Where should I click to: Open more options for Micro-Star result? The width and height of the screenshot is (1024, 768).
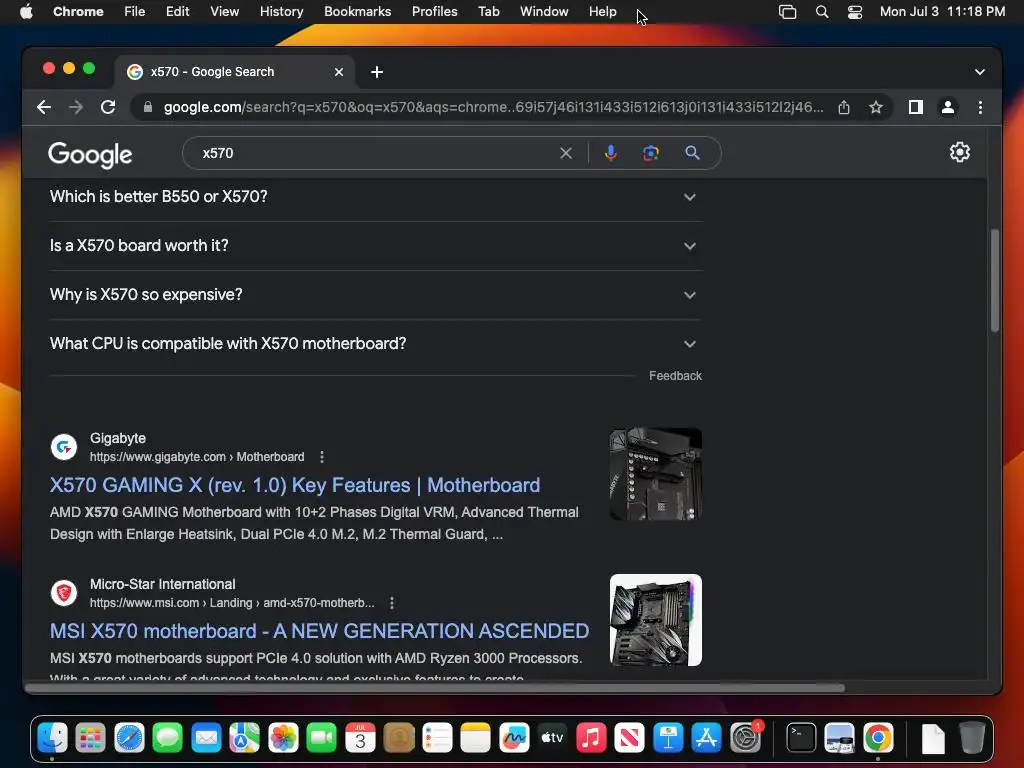pos(392,603)
